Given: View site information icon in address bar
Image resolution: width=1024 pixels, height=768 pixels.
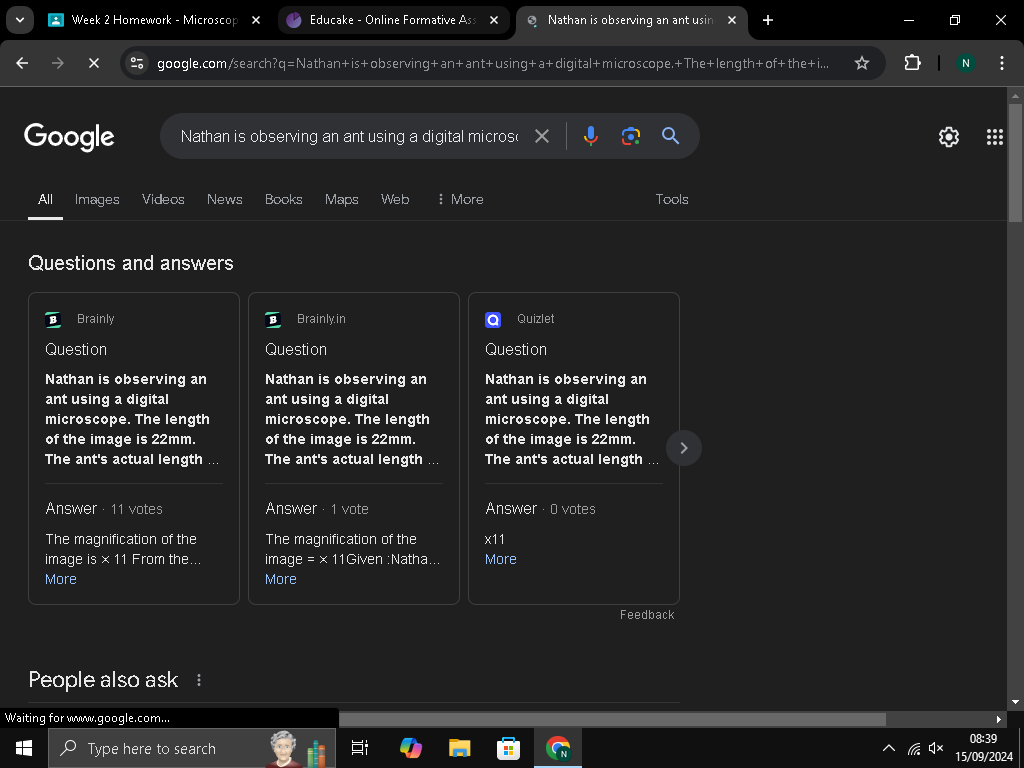Looking at the screenshot, I should point(137,63).
